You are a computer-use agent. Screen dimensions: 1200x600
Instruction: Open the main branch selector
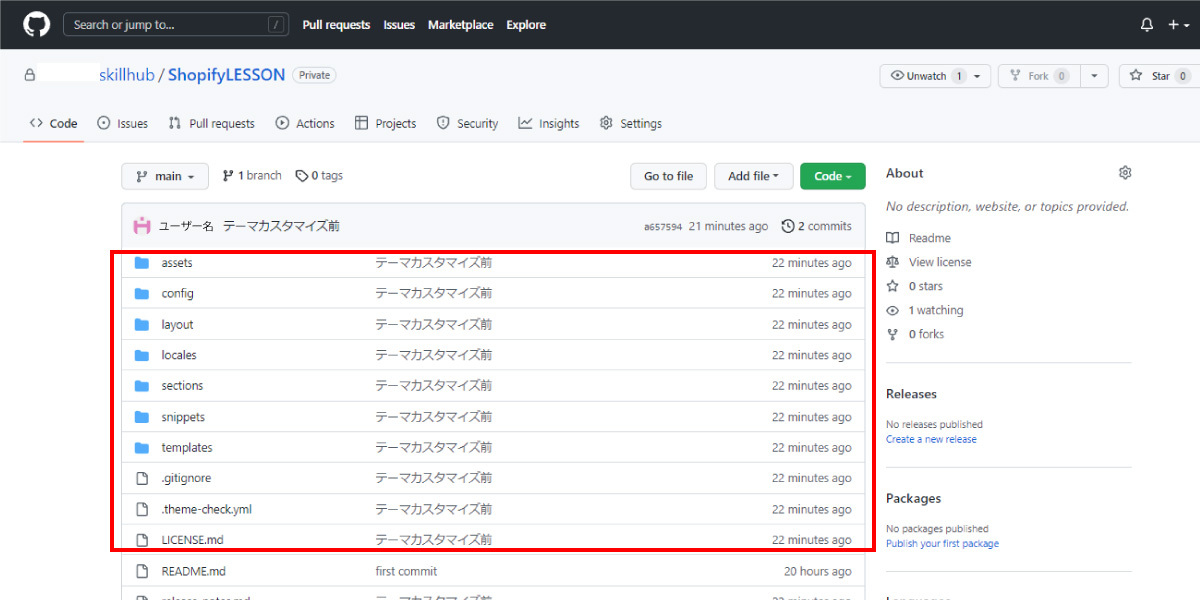pos(165,176)
